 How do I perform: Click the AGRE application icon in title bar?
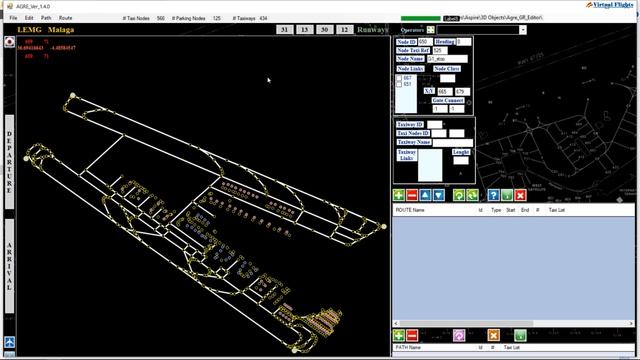[x=10, y=6]
